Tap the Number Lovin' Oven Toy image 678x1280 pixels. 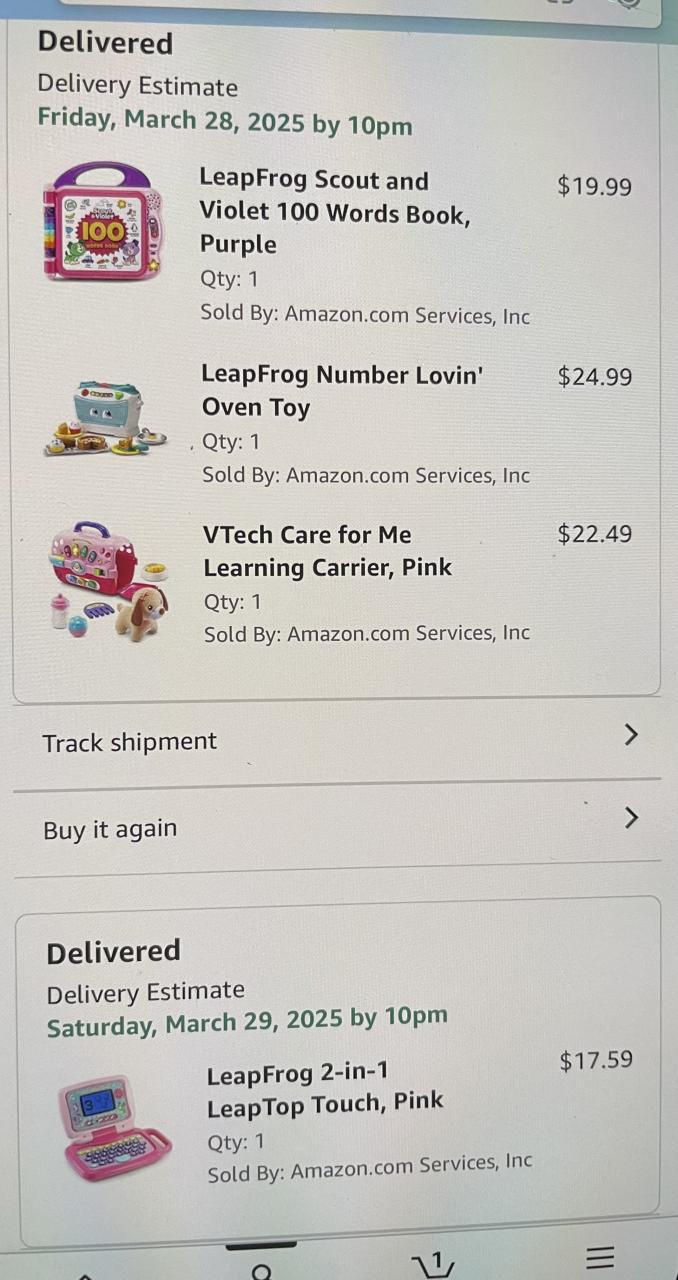pyautogui.click(x=104, y=420)
